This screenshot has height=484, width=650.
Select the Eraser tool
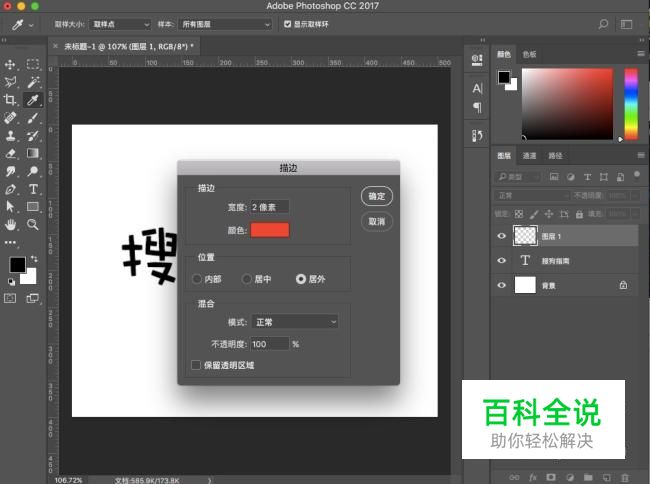10,153
